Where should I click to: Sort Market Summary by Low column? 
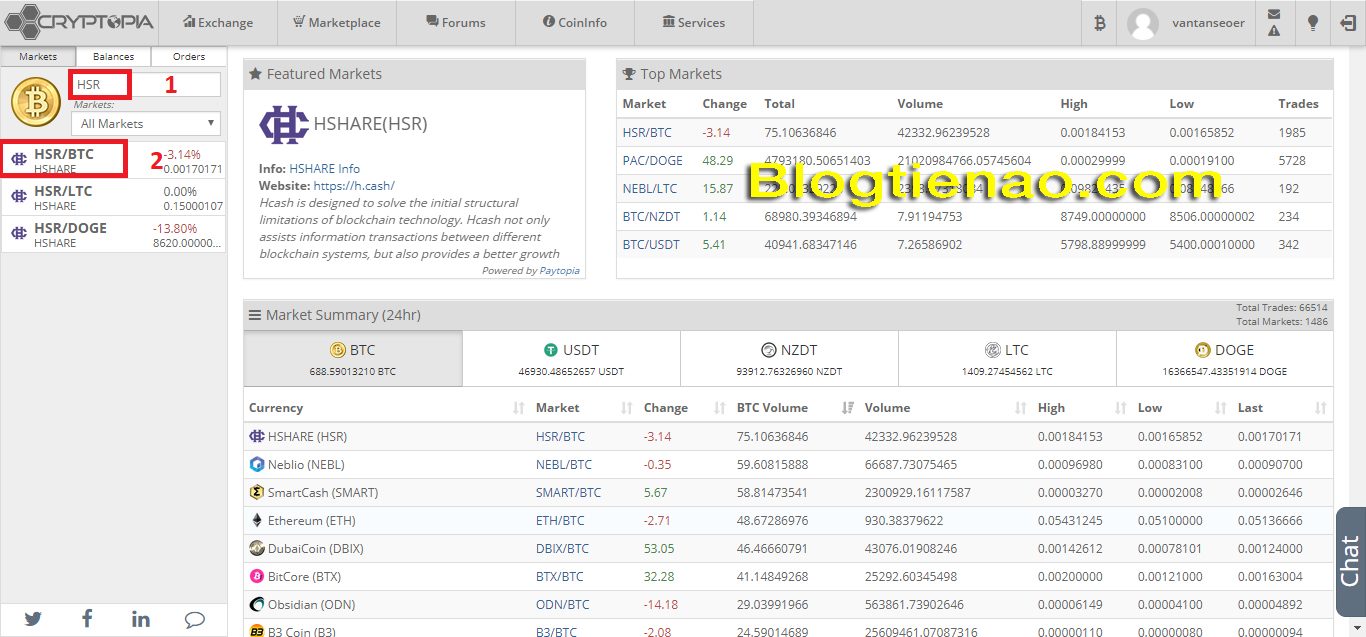click(x=1183, y=408)
